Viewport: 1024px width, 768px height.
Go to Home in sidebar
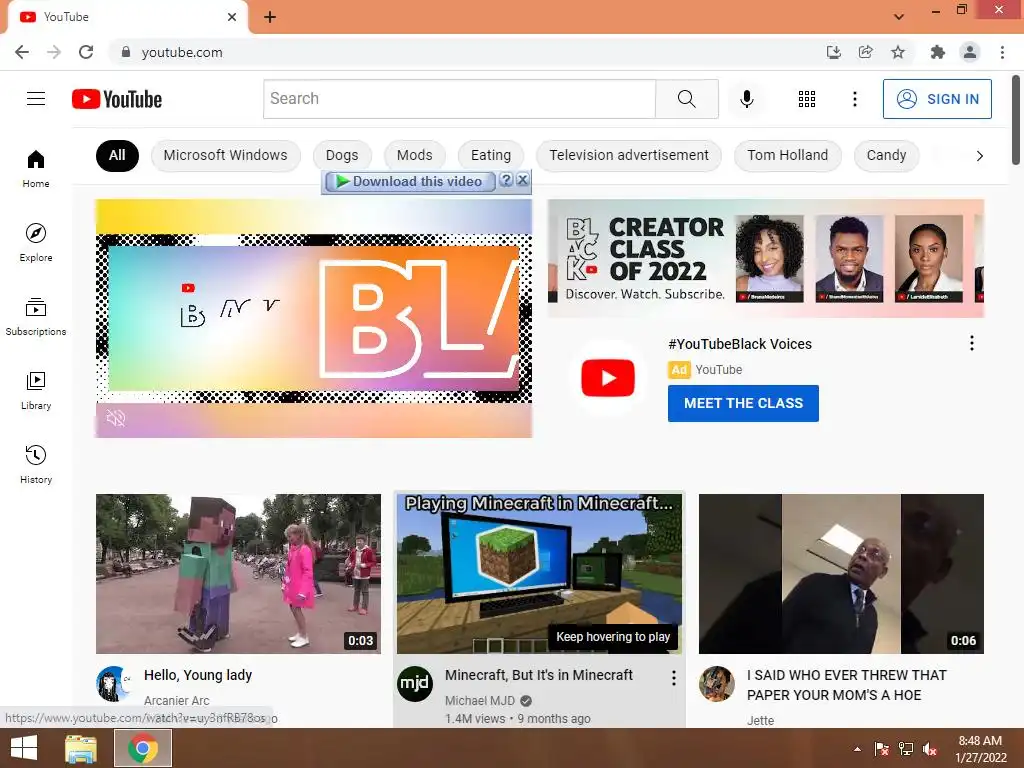tap(36, 168)
